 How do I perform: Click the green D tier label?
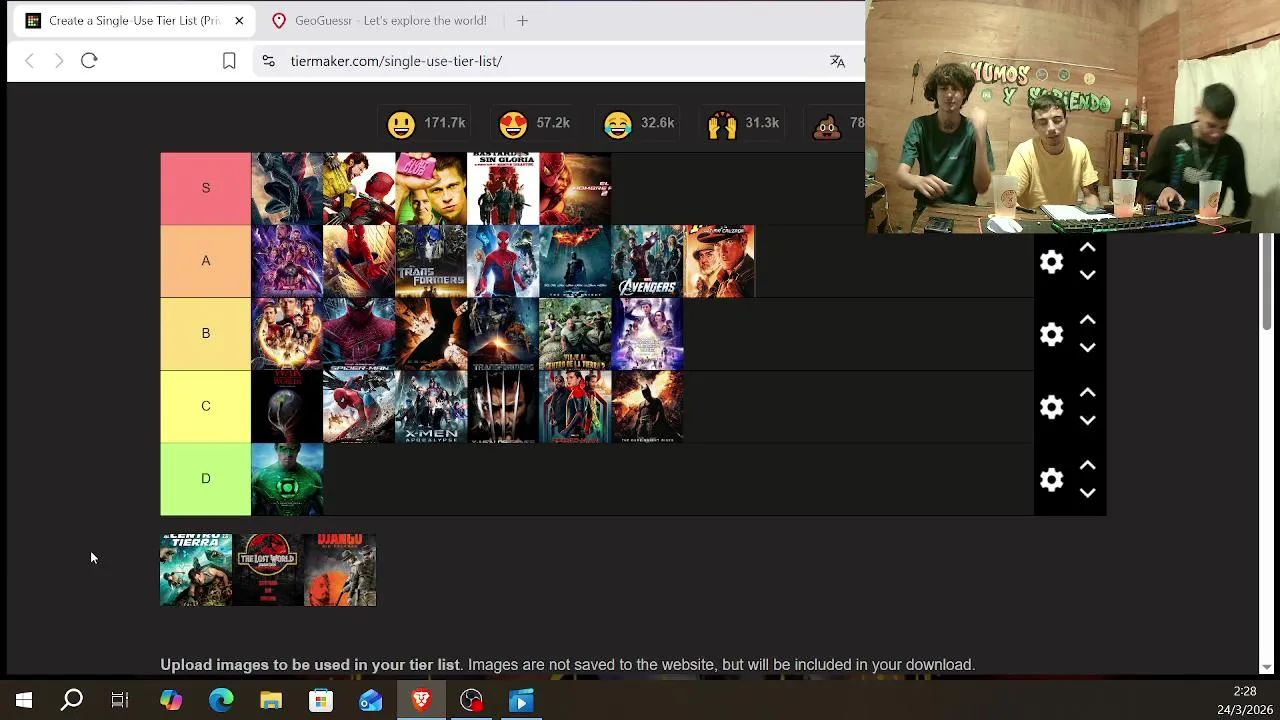pyautogui.click(x=205, y=479)
